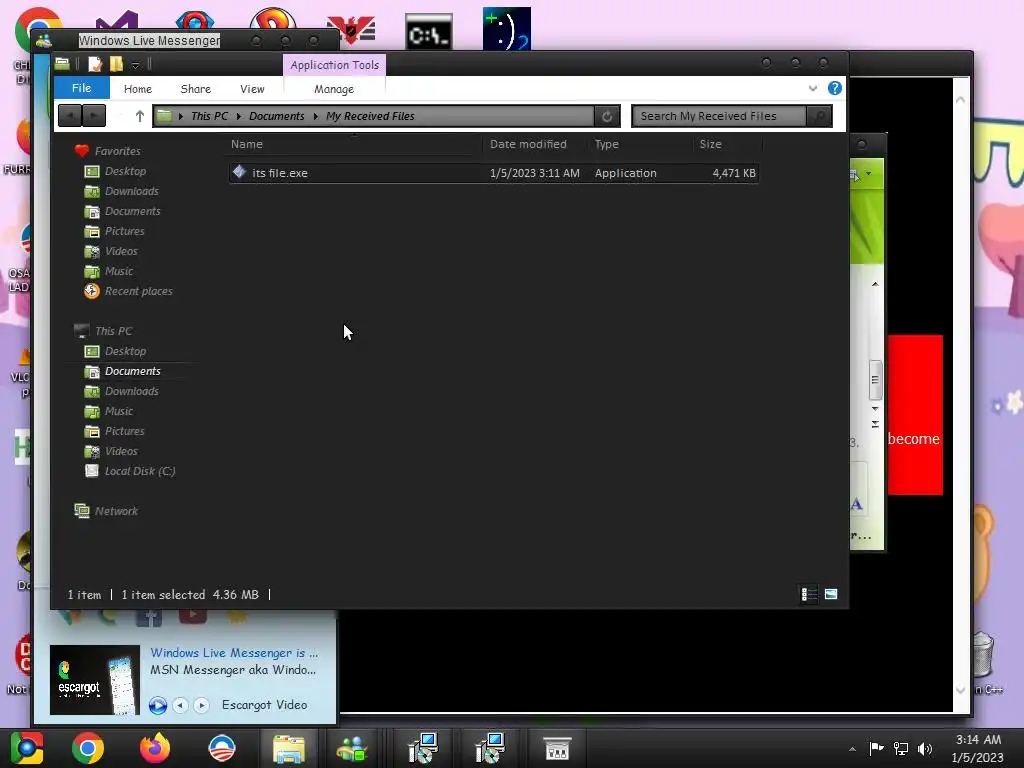Open Properties in the quick access toolbar
The width and height of the screenshot is (1024, 768).
[95, 64]
